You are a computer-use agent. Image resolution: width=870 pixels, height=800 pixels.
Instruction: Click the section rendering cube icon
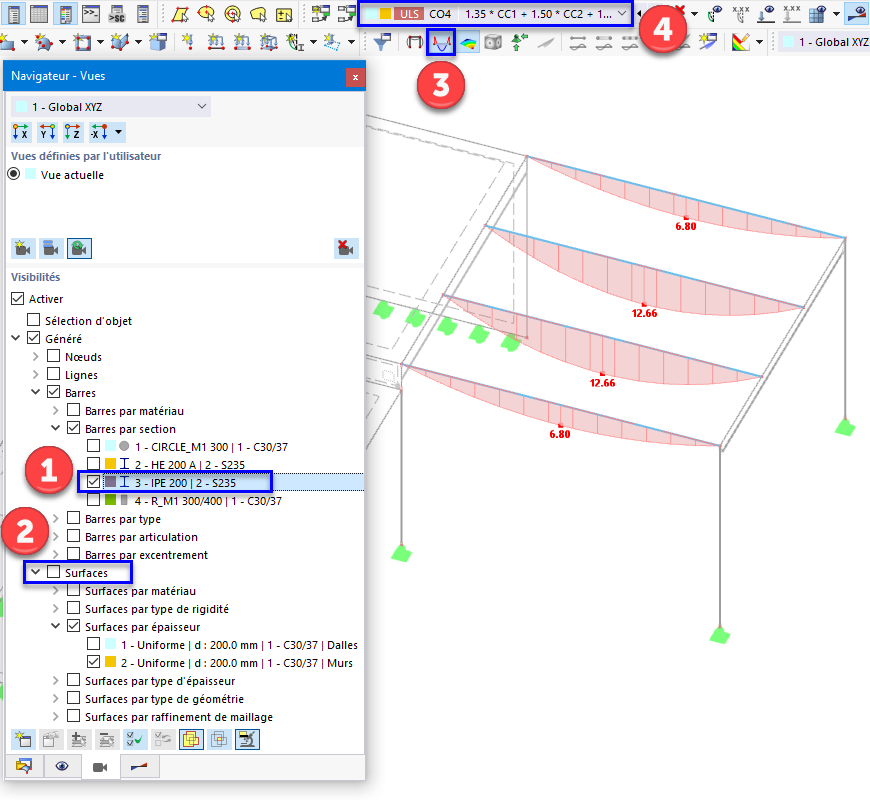[493, 42]
